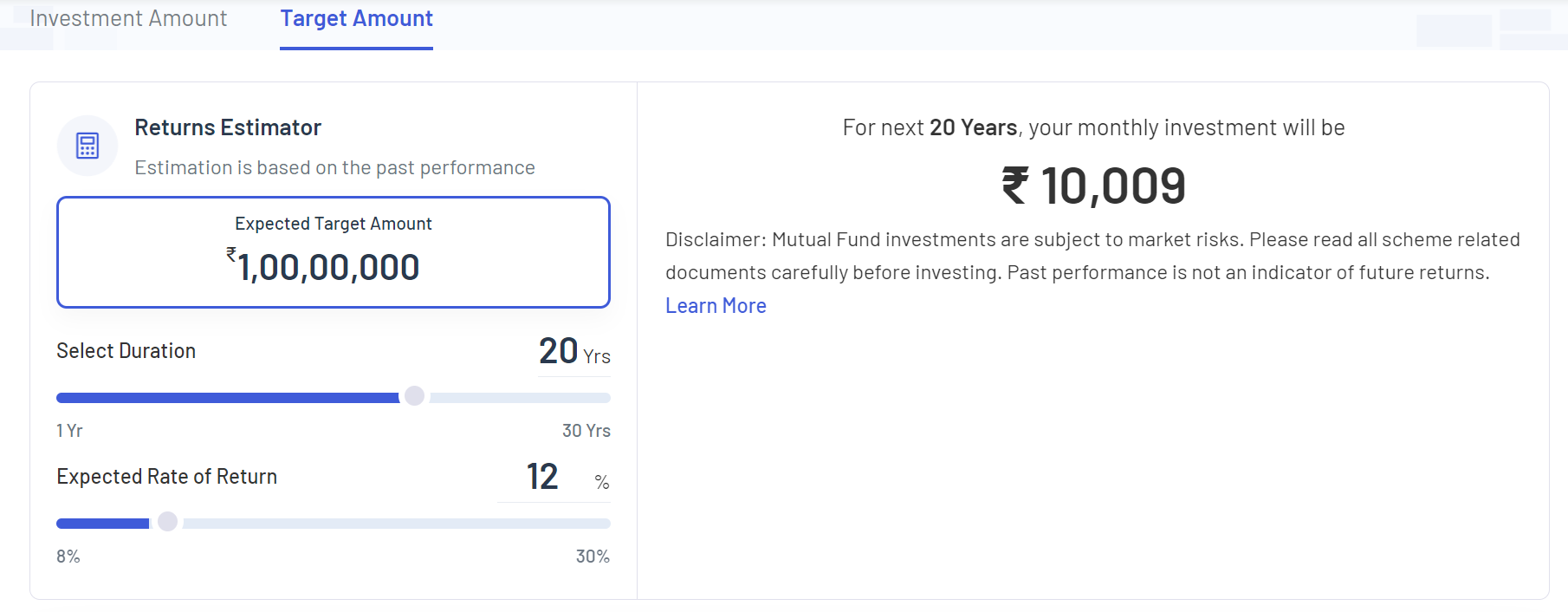Click the 30% maximum rate label
Viewport: 1568px width, 612px height.
(593, 557)
